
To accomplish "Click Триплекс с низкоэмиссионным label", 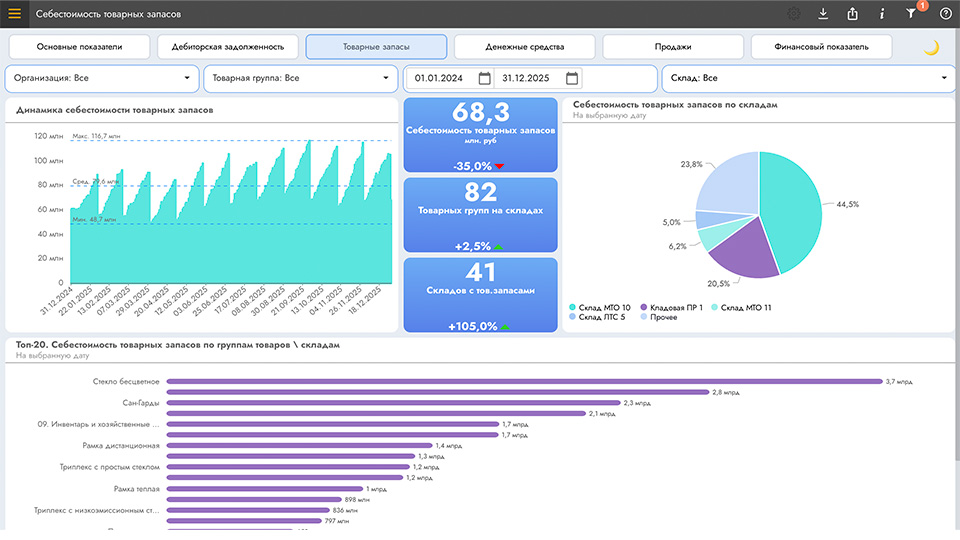I will [x=96, y=510].
